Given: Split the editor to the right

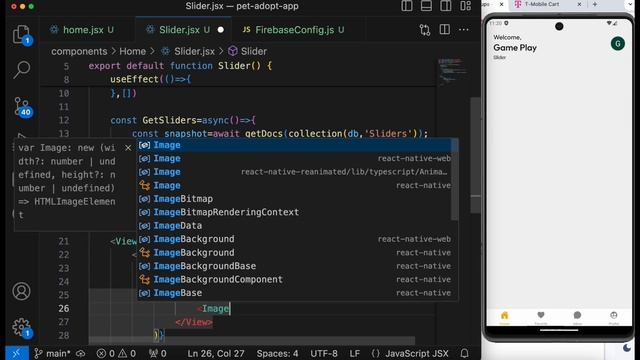Looking at the screenshot, I should (x=444, y=30).
